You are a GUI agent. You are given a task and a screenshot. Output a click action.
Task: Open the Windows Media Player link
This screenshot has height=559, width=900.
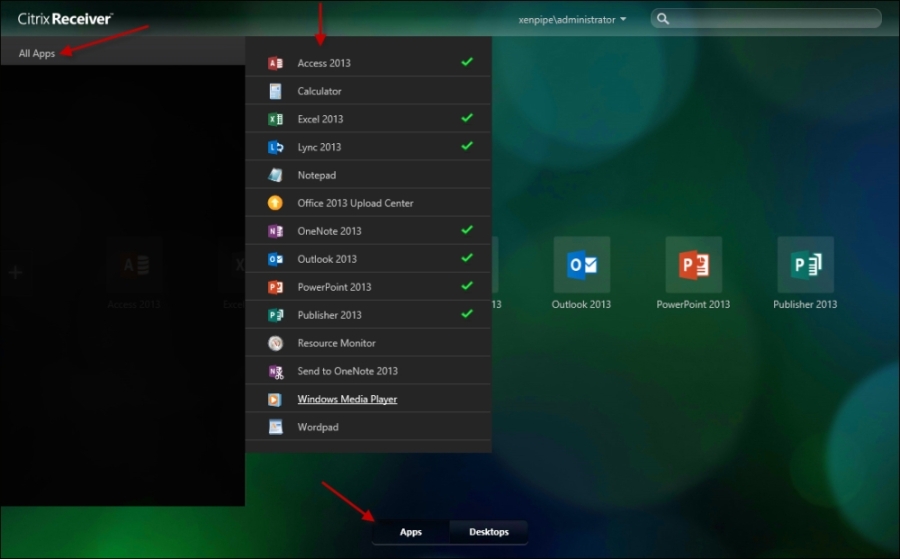[x=347, y=399]
